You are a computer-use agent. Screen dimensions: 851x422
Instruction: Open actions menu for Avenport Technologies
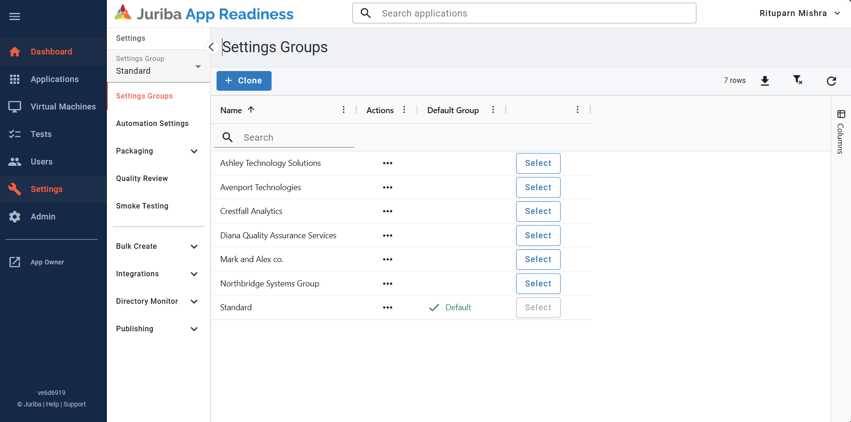388,187
